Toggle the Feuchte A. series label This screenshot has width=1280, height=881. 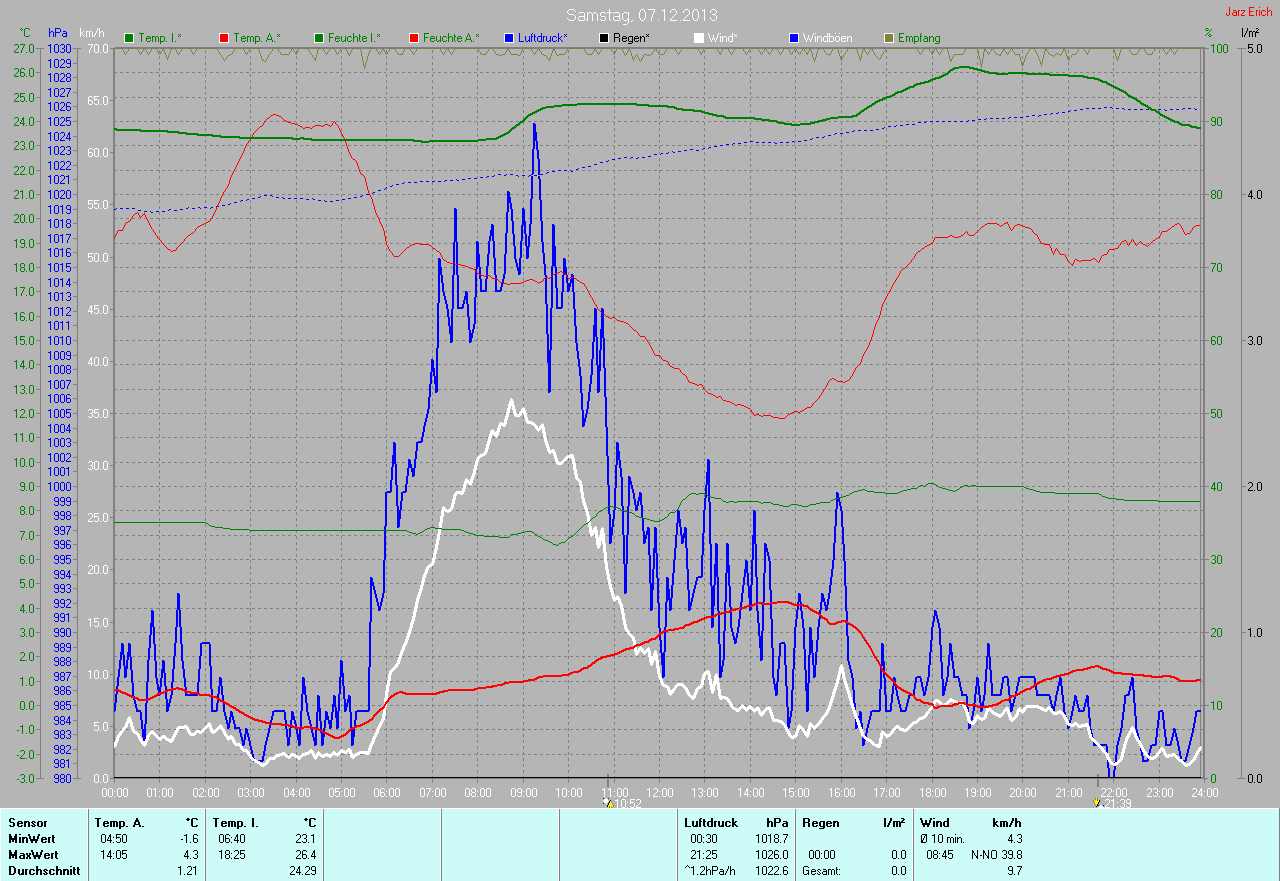[450, 38]
